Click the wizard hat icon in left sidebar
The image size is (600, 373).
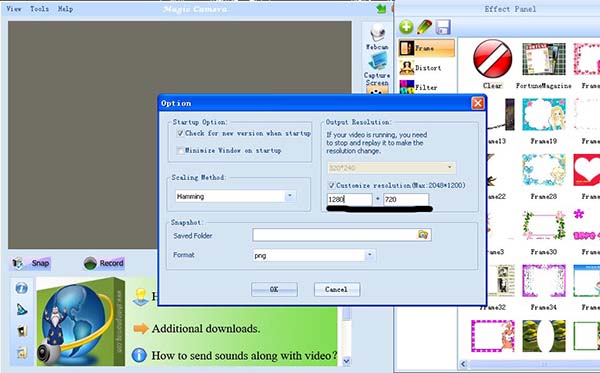pos(22,309)
